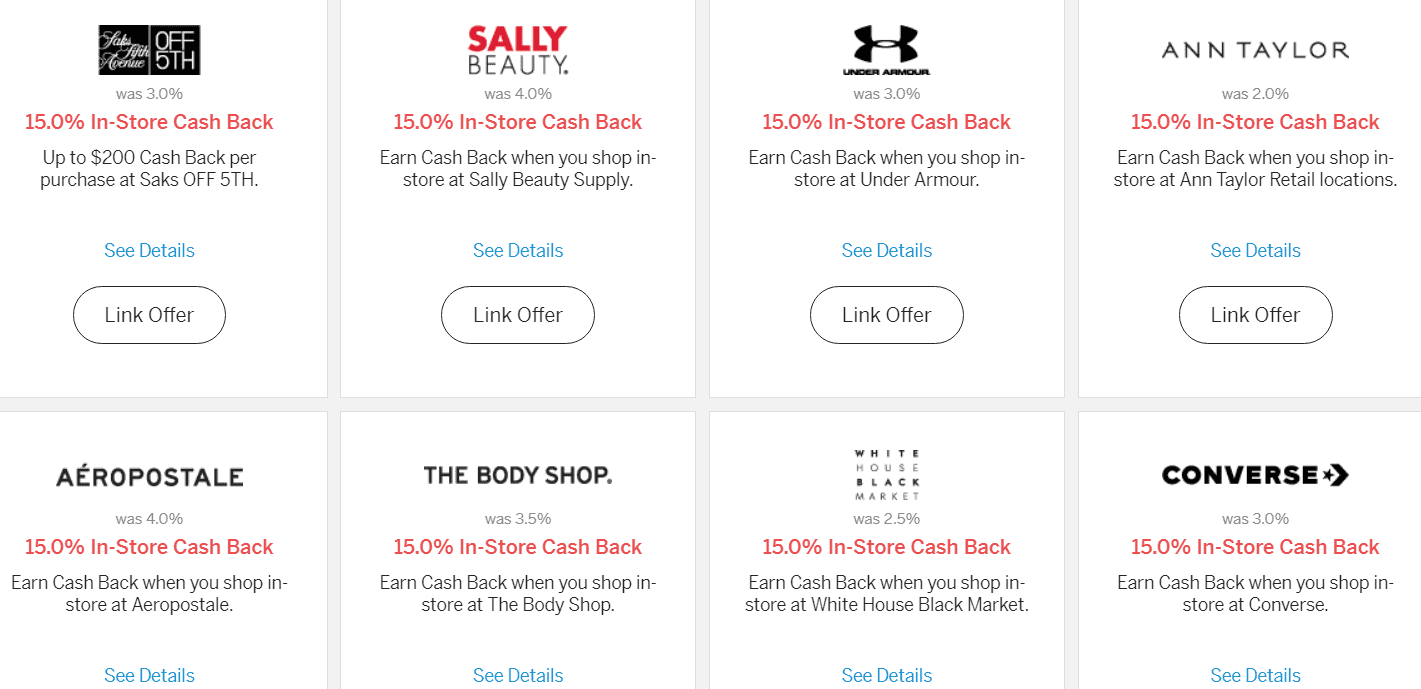Image resolution: width=1421 pixels, height=689 pixels.
Task: Open See Details for Under Armour
Action: click(x=886, y=251)
